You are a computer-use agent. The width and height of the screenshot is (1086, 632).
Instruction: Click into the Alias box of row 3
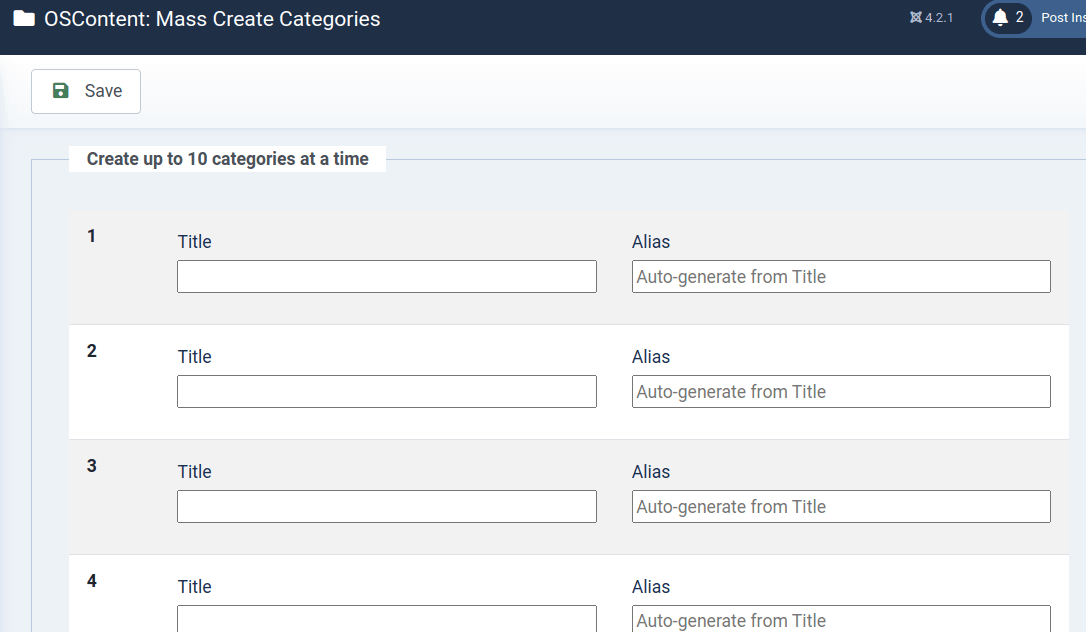(840, 507)
